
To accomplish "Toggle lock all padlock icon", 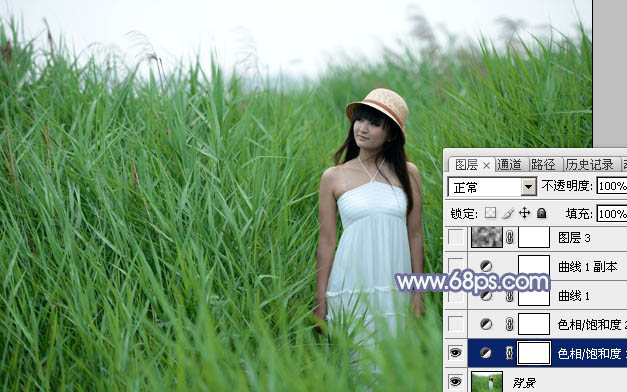I will 541,213.
